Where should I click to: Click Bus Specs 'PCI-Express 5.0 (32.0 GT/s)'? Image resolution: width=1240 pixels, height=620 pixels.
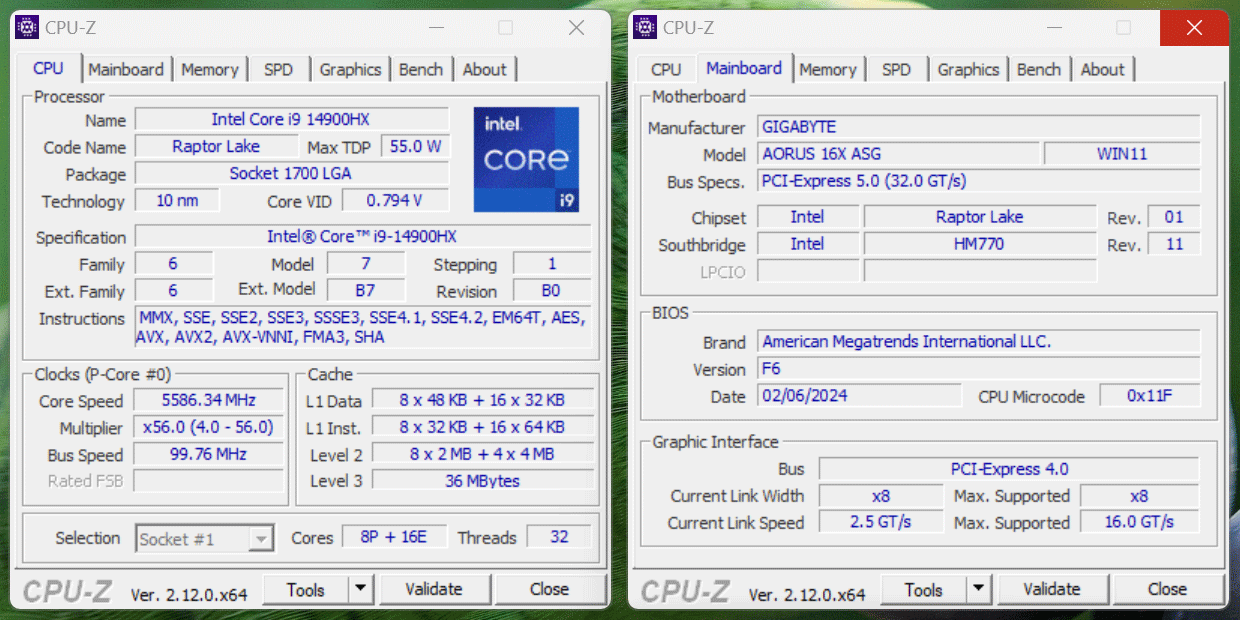point(979,181)
